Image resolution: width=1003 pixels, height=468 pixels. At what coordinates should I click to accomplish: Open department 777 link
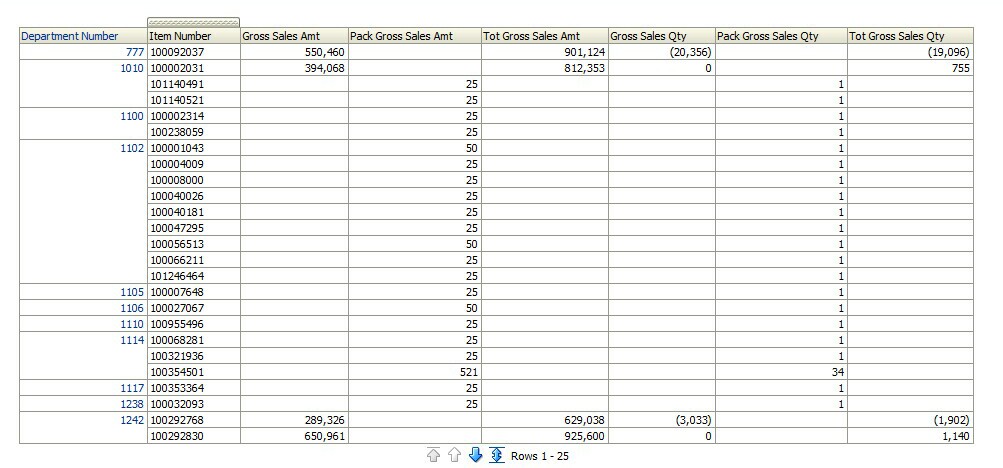pos(135,52)
